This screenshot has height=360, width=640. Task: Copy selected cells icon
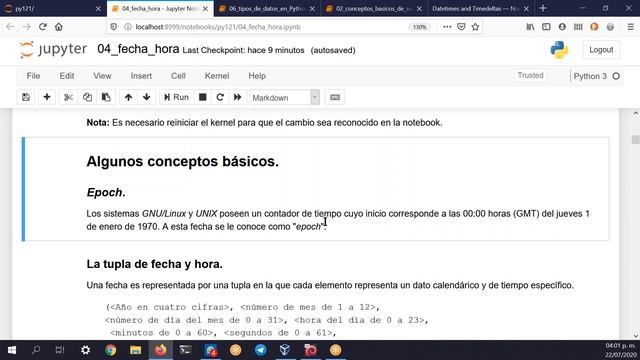87,97
